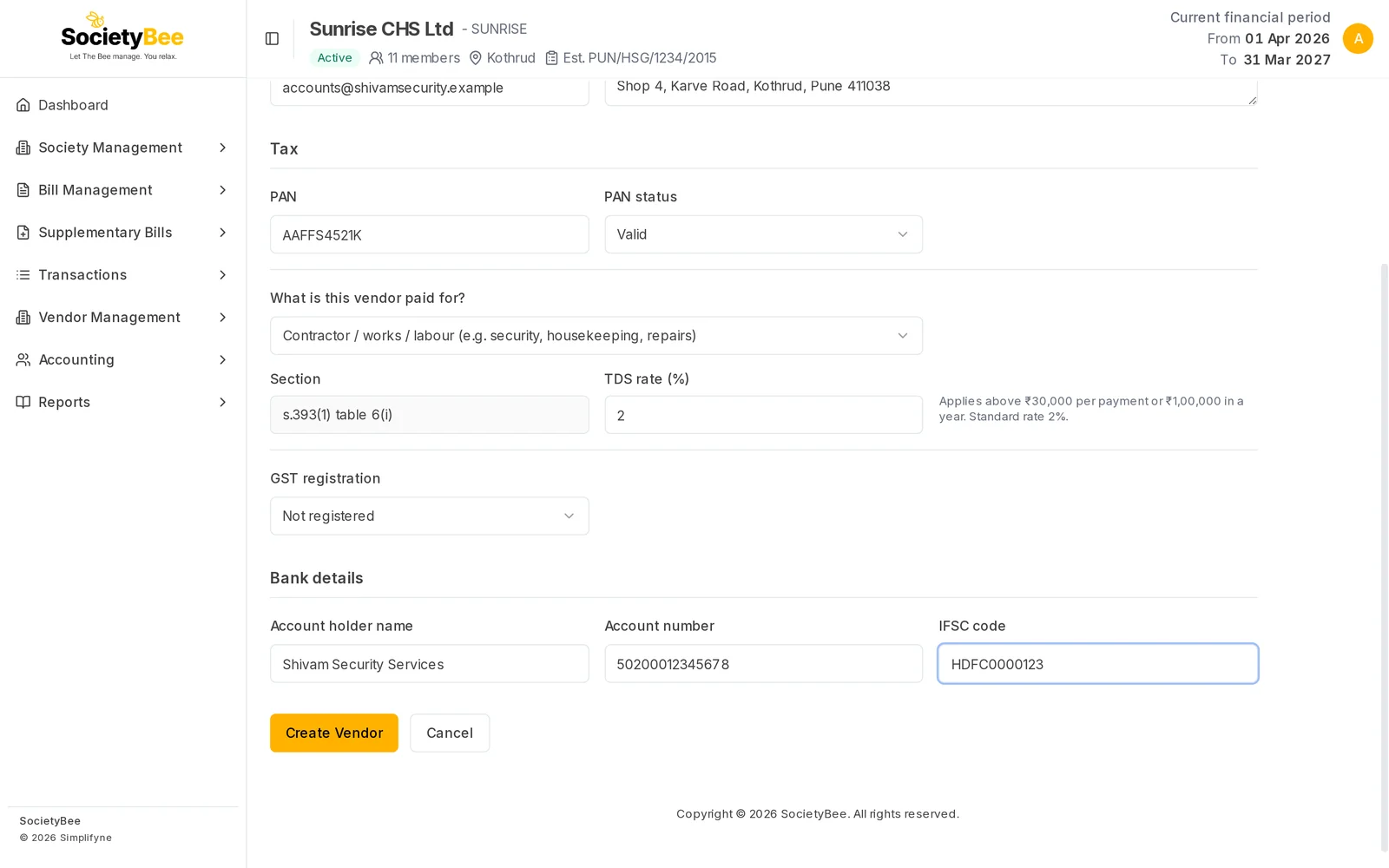Click the Accounting users icon
The width and height of the screenshot is (1389, 868).
23,359
